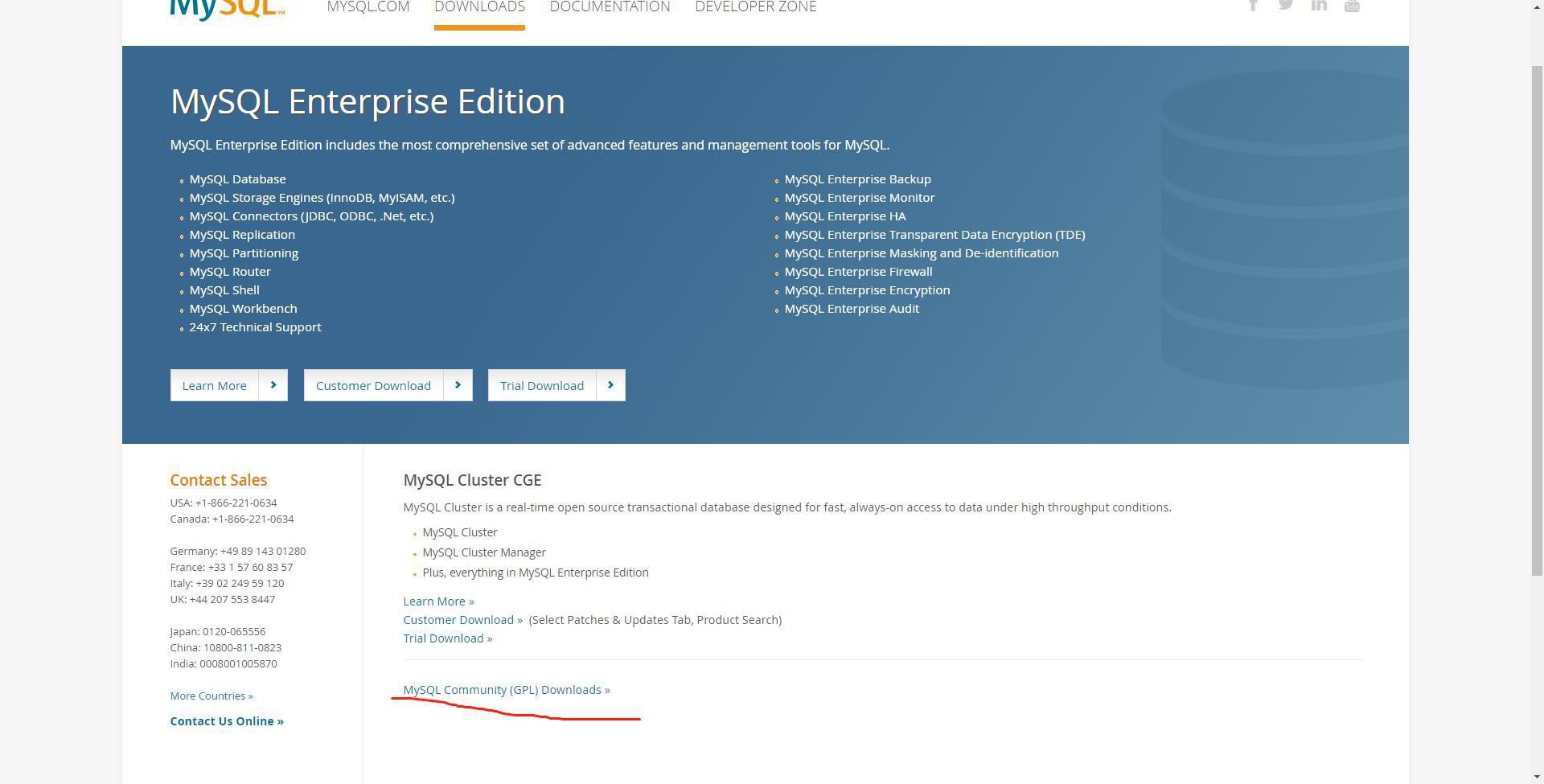This screenshot has width=1544, height=784.
Task: Click MySQL Enterprise Edition heading
Action: point(368,101)
